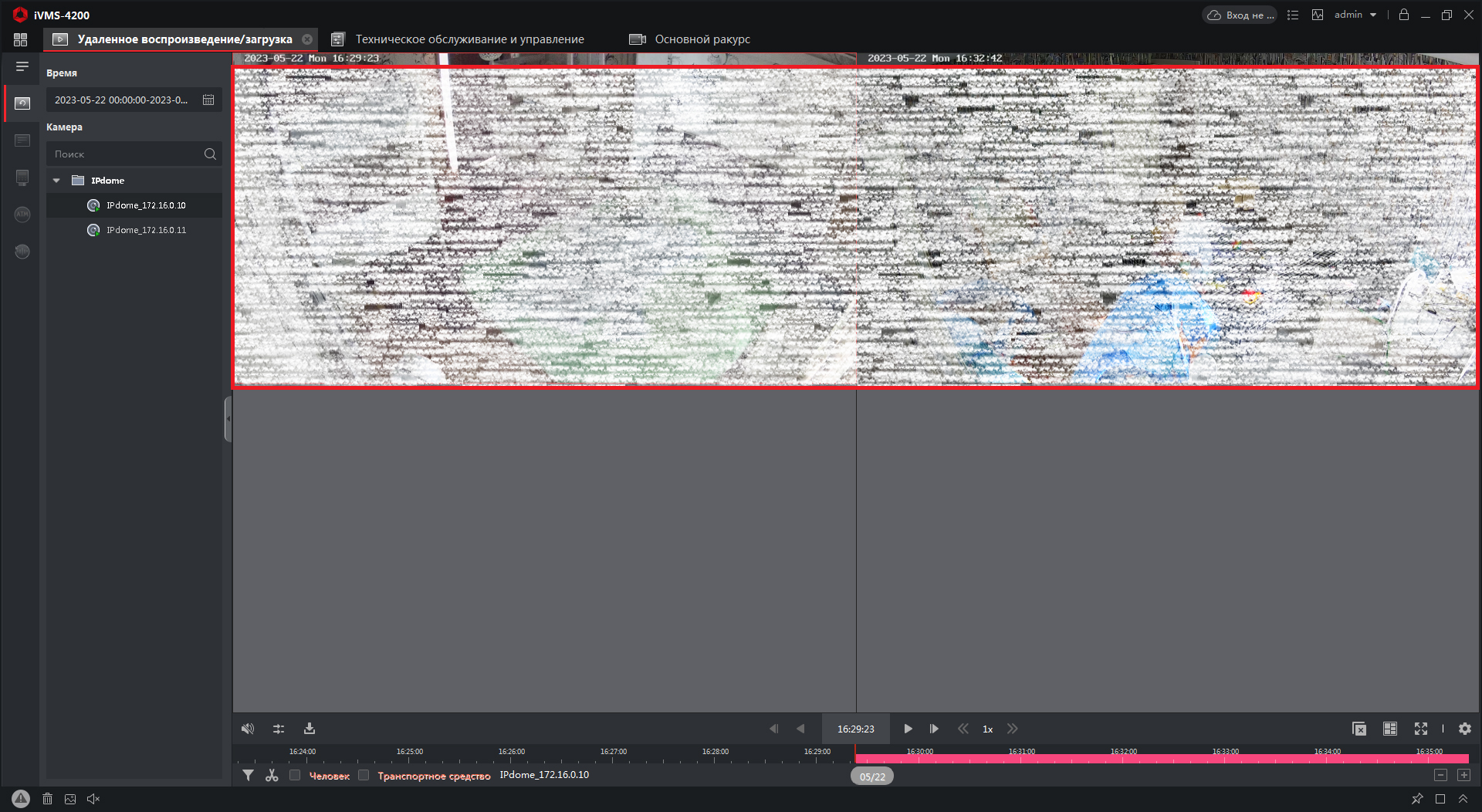
Task: Click the camera Поиск search field
Action: pyautogui.click(x=123, y=154)
